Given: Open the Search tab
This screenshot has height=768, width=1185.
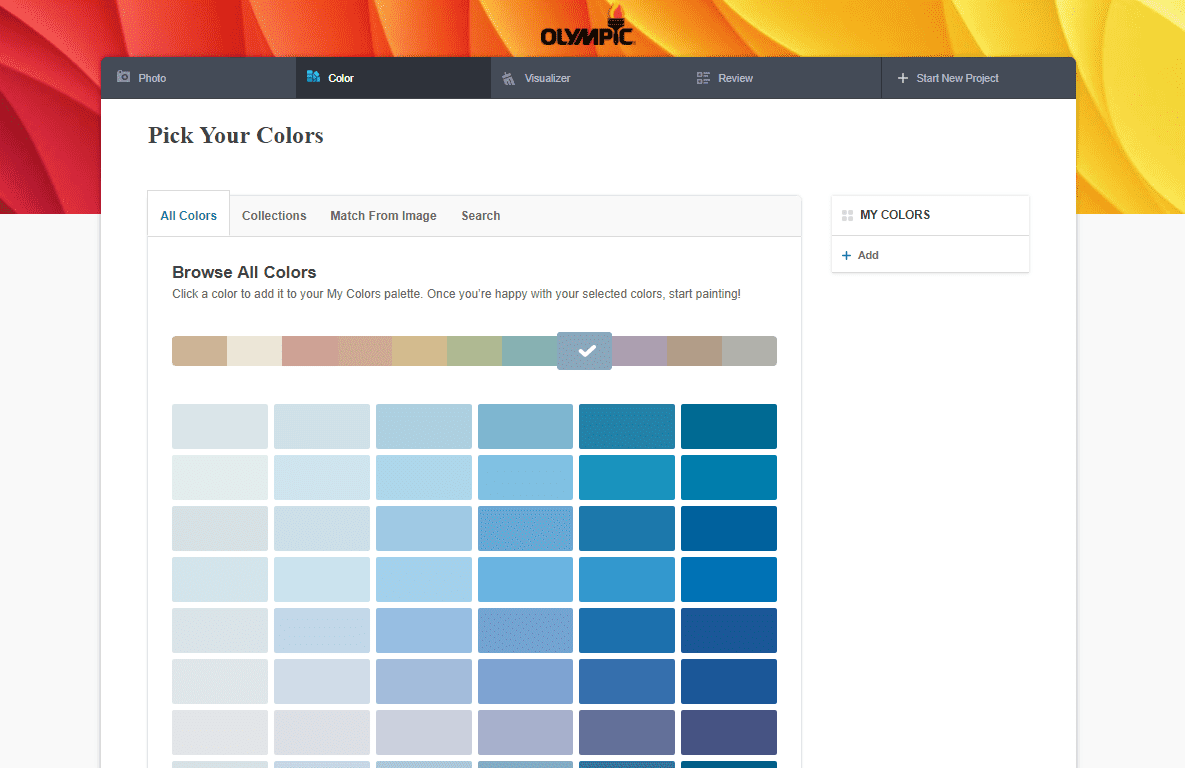Looking at the screenshot, I should point(481,215).
